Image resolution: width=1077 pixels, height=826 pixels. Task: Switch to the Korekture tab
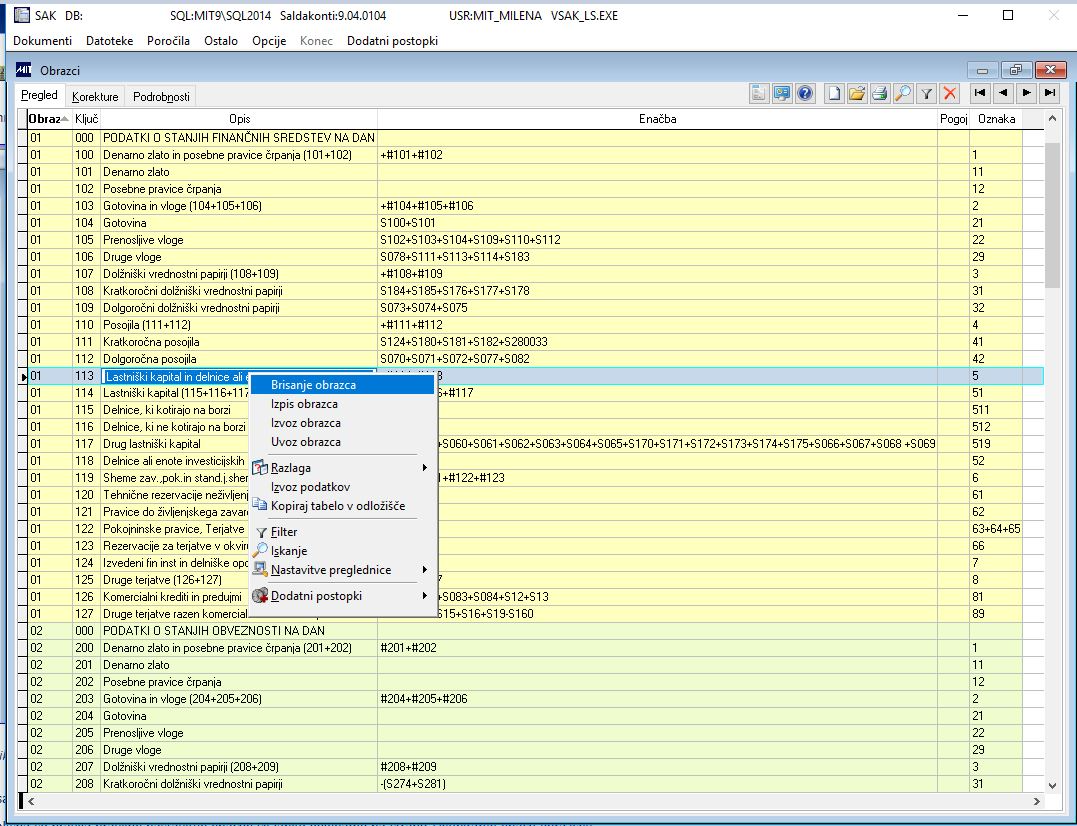pyautogui.click(x=95, y=97)
